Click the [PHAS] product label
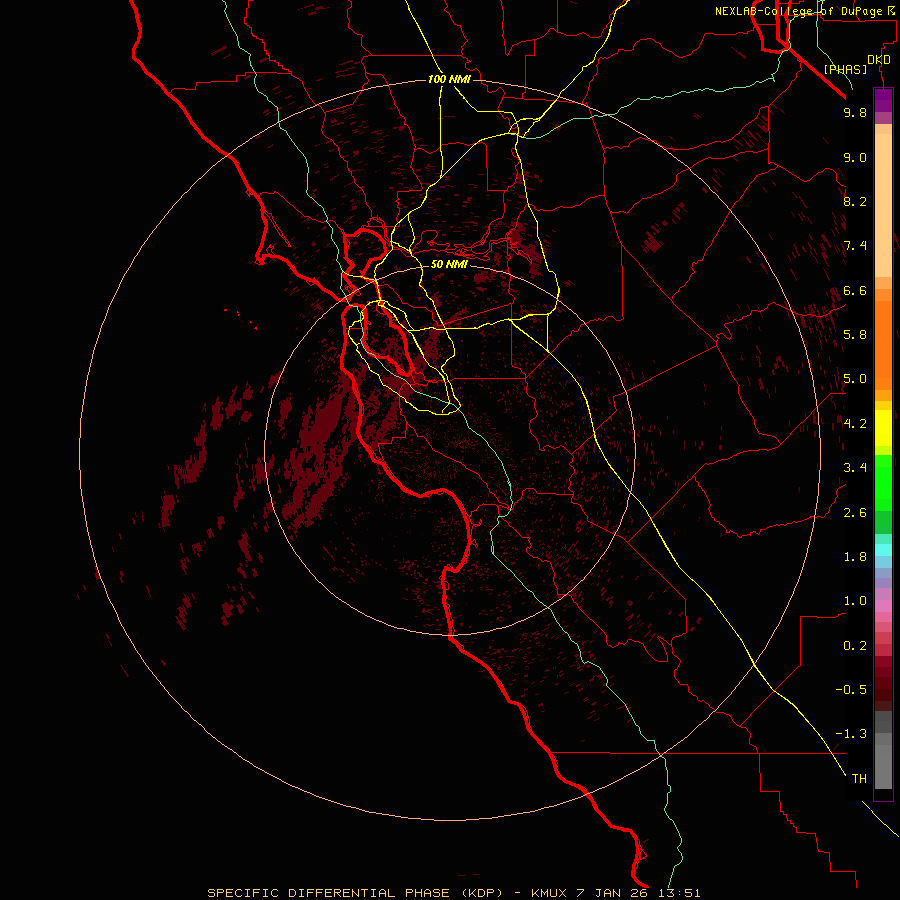This screenshot has width=900, height=900. 845,69
